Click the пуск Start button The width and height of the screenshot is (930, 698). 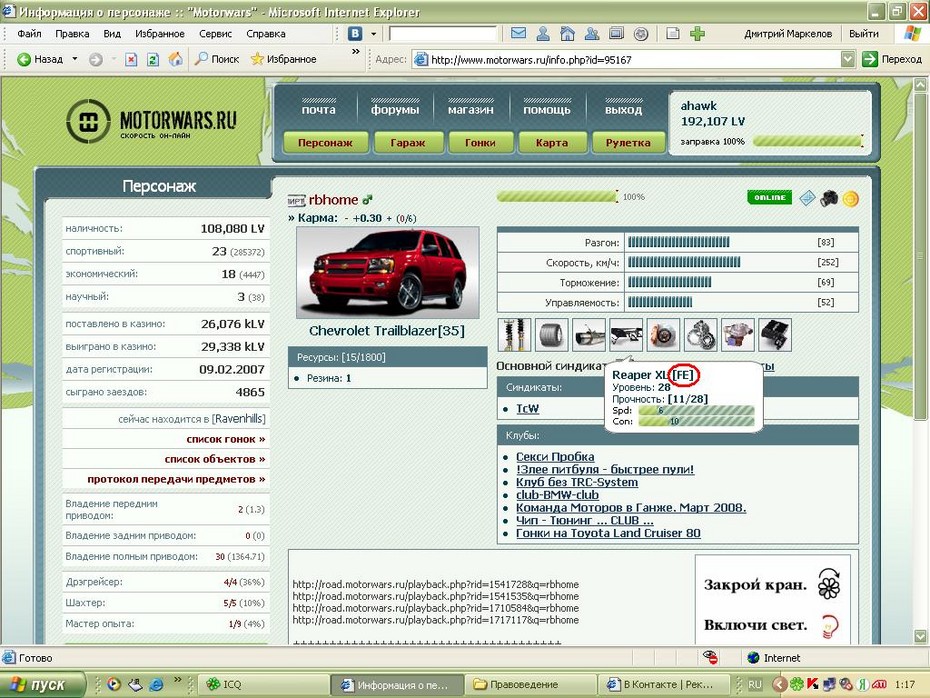coord(43,684)
